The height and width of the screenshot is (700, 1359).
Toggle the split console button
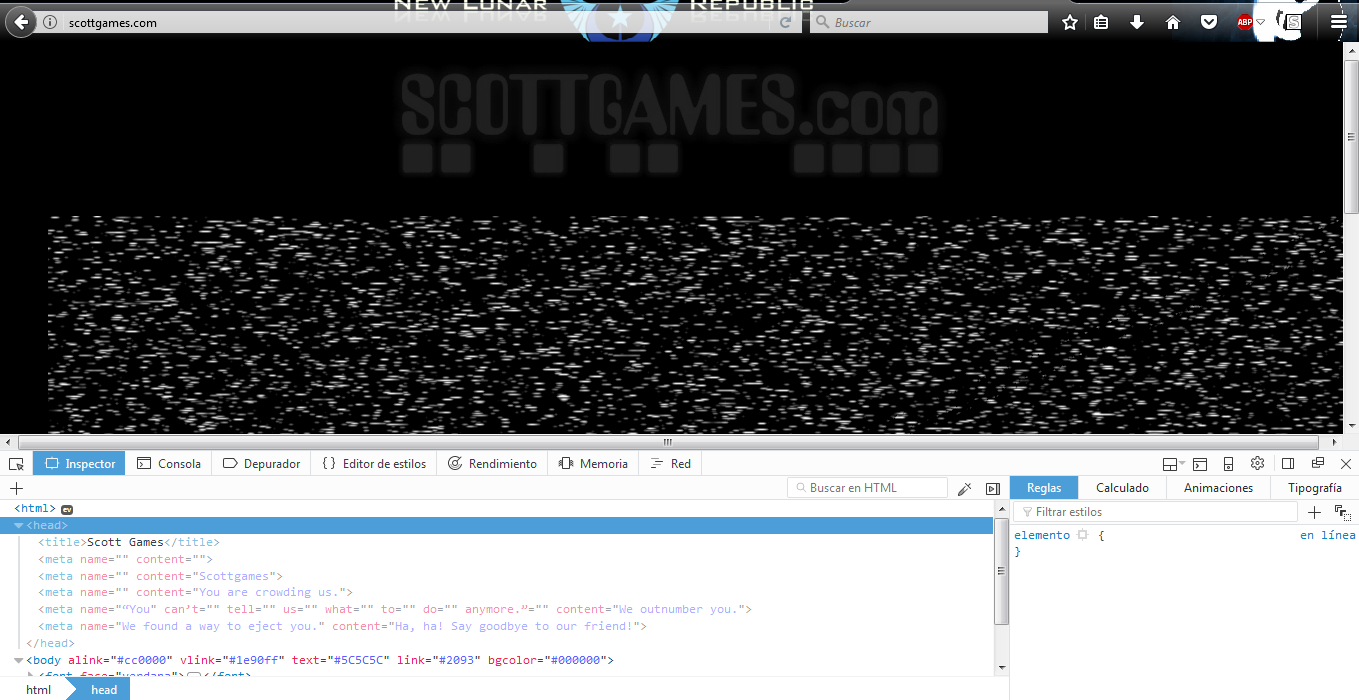[x=1200, y=464]
